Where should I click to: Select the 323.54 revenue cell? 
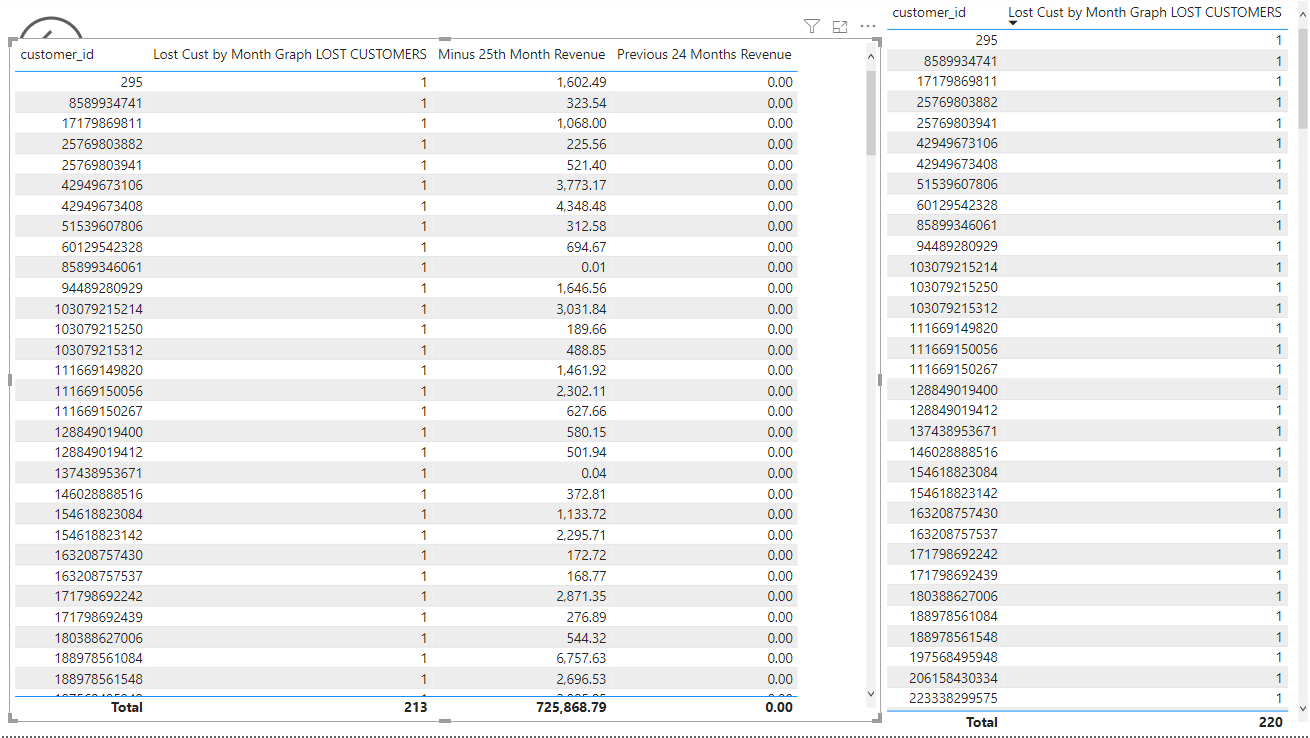pyautogui.click(x=585, y=103)
